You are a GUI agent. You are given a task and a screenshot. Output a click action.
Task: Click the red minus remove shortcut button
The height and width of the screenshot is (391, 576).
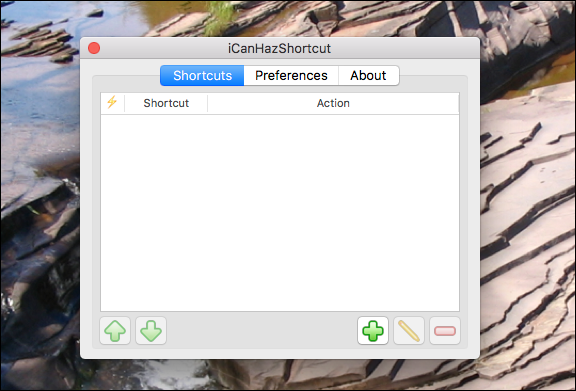point(444,331)
